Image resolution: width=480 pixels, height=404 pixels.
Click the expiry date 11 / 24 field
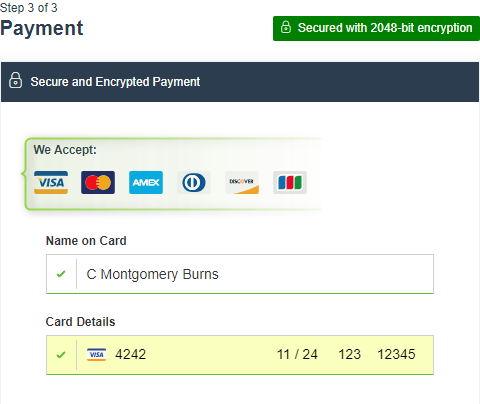click(x=297, y=354)
